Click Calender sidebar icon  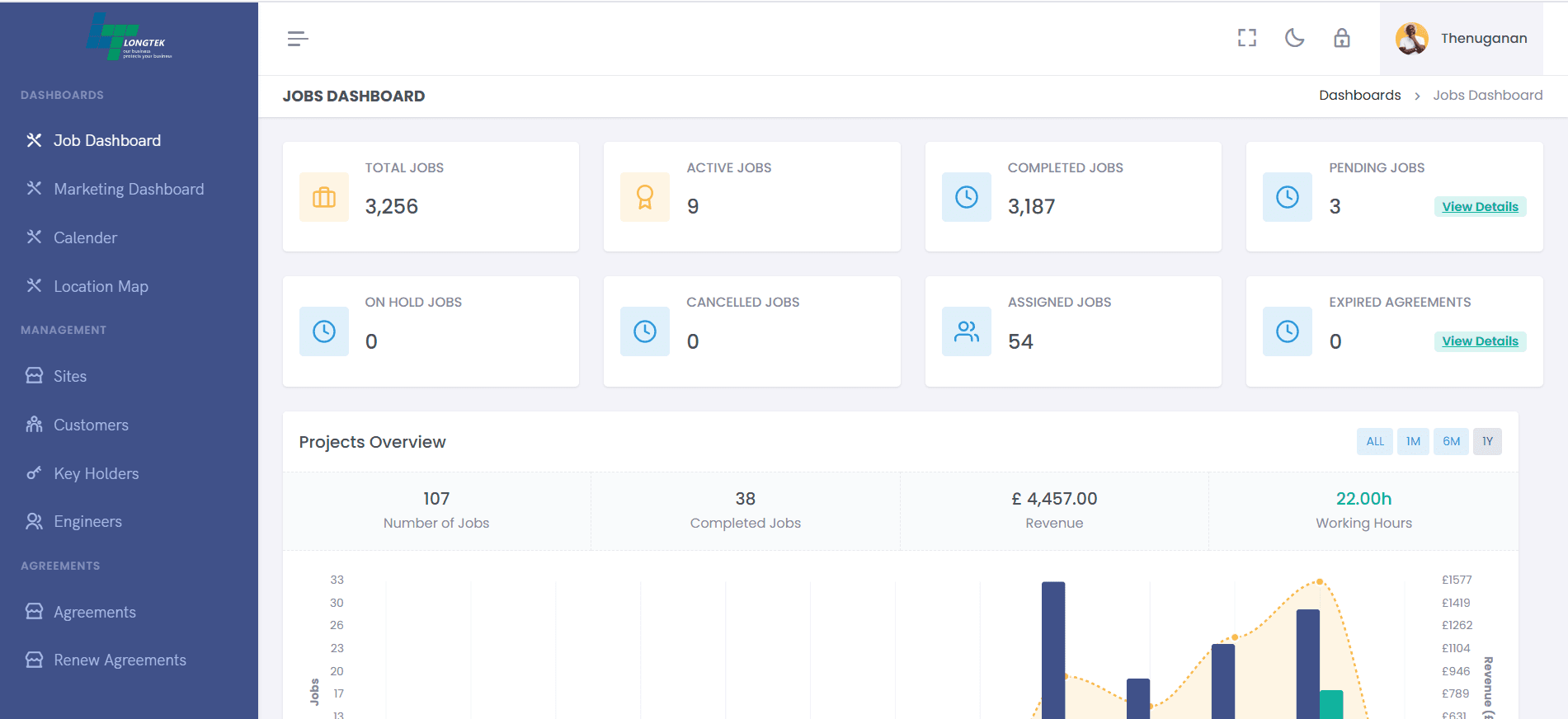pos(34,237)
